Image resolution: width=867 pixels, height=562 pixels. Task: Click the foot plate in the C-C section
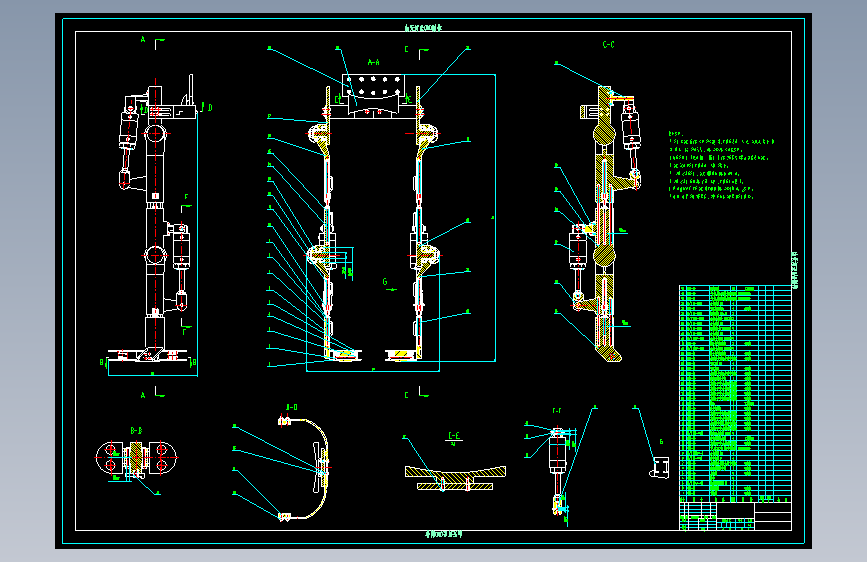click(x=609, y=352)
